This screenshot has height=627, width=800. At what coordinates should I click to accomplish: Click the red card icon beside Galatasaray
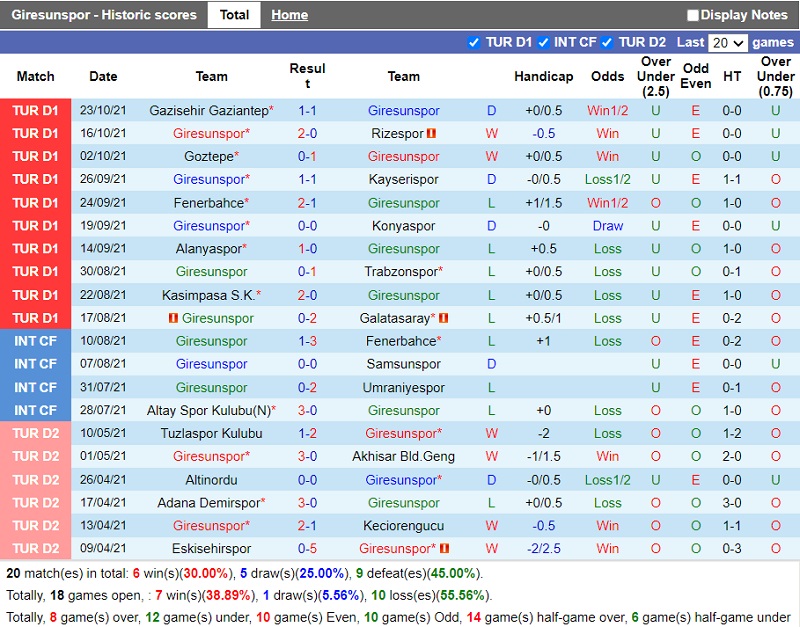443,318
